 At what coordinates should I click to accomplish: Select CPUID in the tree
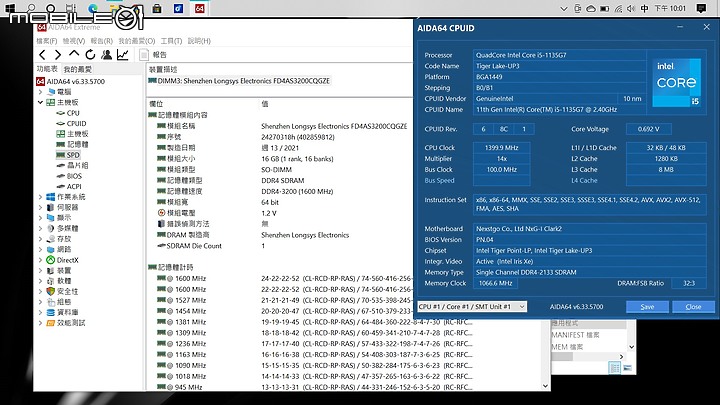pyautogui.click(x=71, y=124)
